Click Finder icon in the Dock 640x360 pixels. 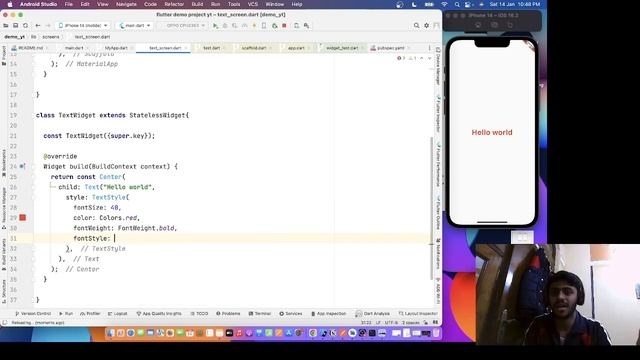tap(111, 333)
